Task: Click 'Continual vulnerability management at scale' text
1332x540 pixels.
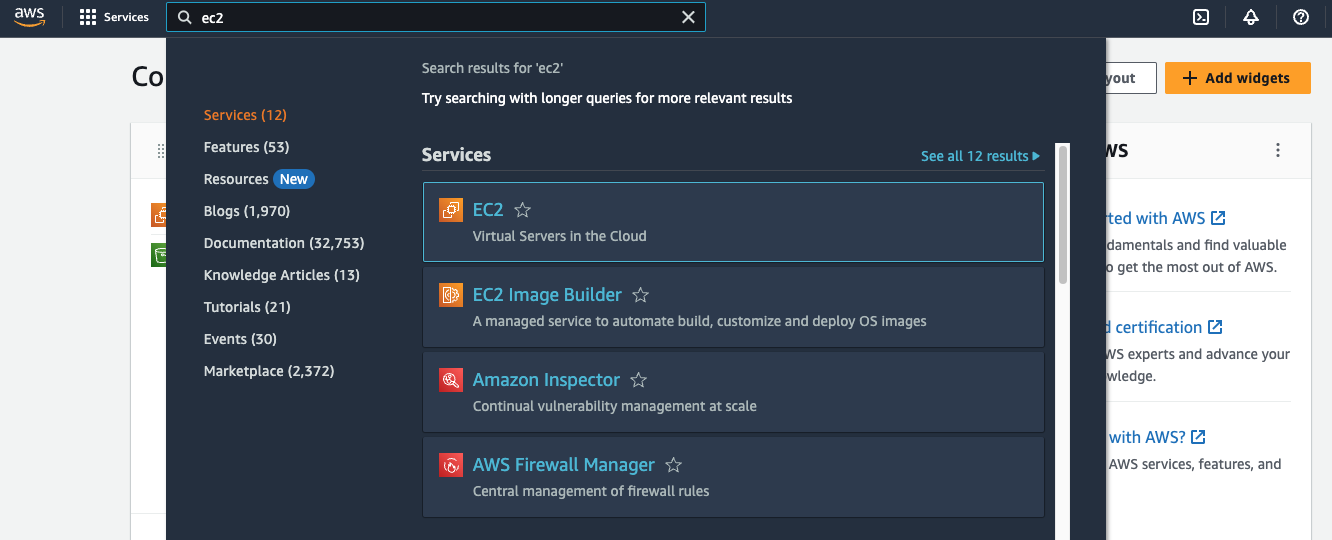Action: point(615,406)
